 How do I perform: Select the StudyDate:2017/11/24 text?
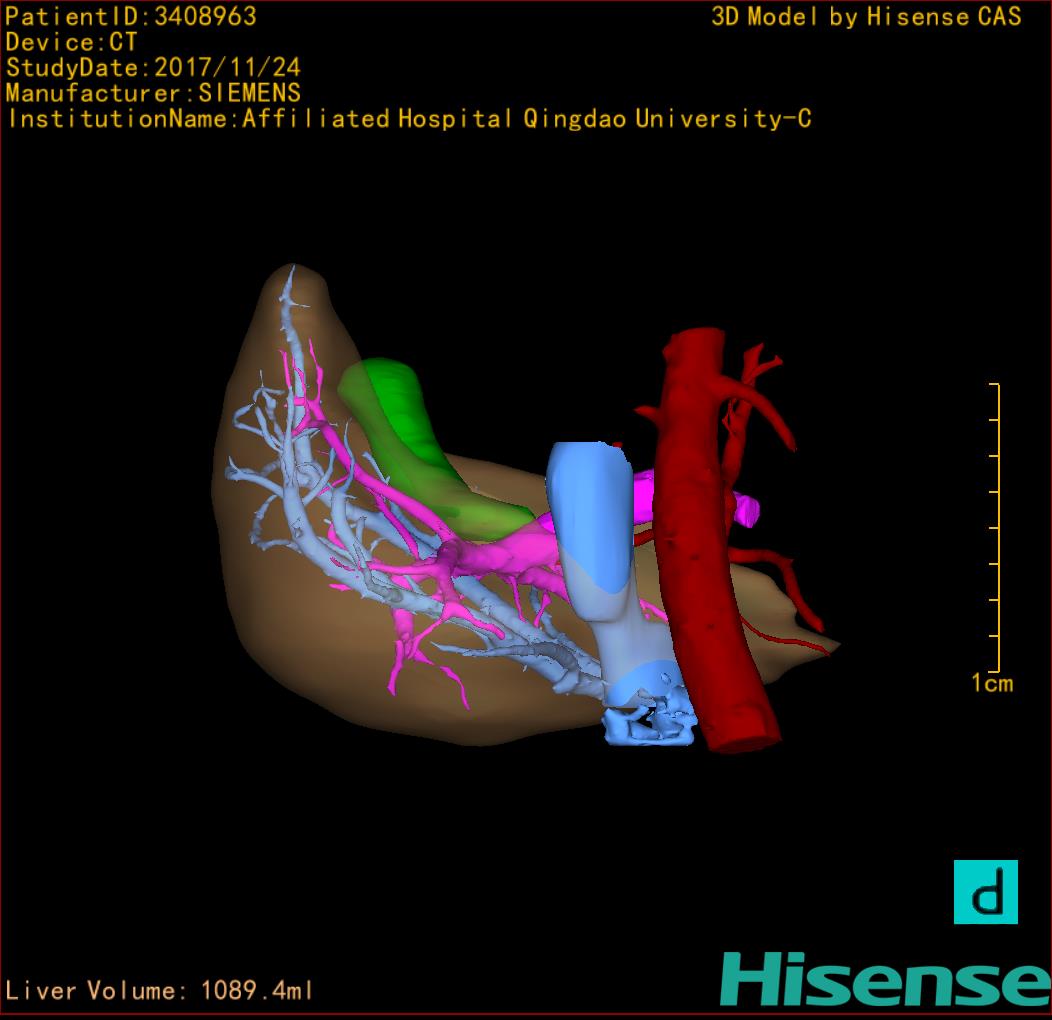click(x=153, y=68)
